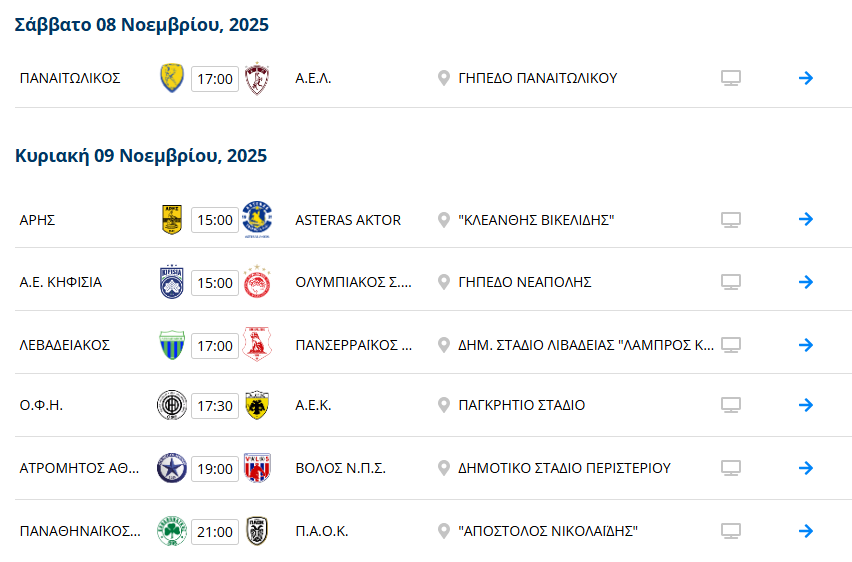Click the "ΚΛΕΑΝΘΗΣ ΒΙΚΕΛΙΔΗΣ" stadium name
852x562 pixels.
click(535, 220)
